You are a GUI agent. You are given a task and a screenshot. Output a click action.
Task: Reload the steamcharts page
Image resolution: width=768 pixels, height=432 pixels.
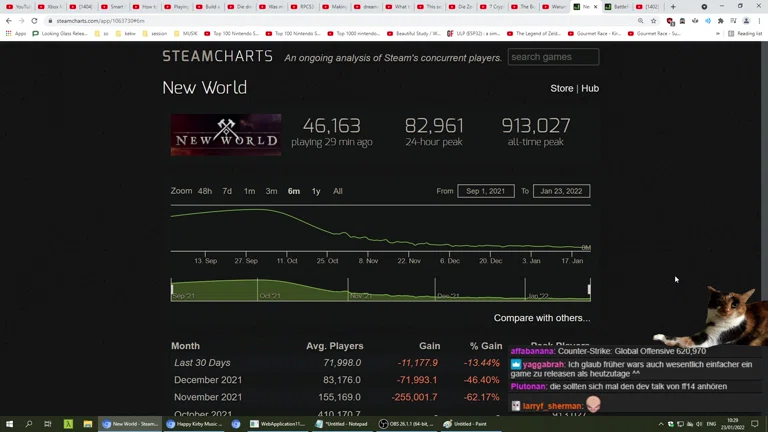(x=34, y=20)
